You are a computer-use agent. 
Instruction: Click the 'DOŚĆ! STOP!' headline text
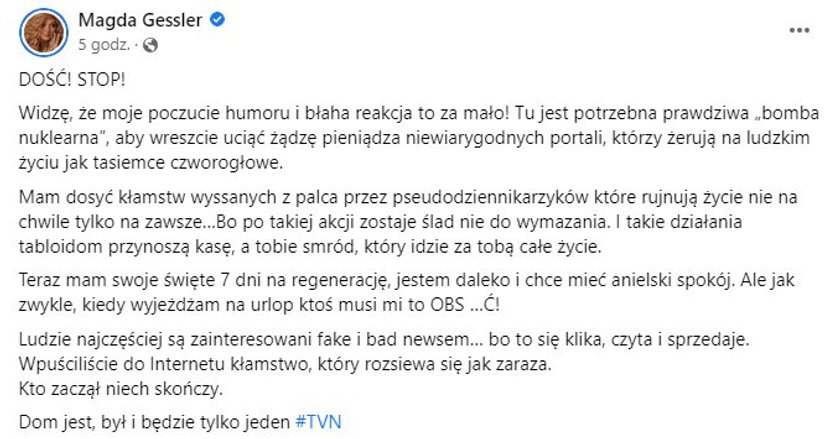(x=72, y=80)
